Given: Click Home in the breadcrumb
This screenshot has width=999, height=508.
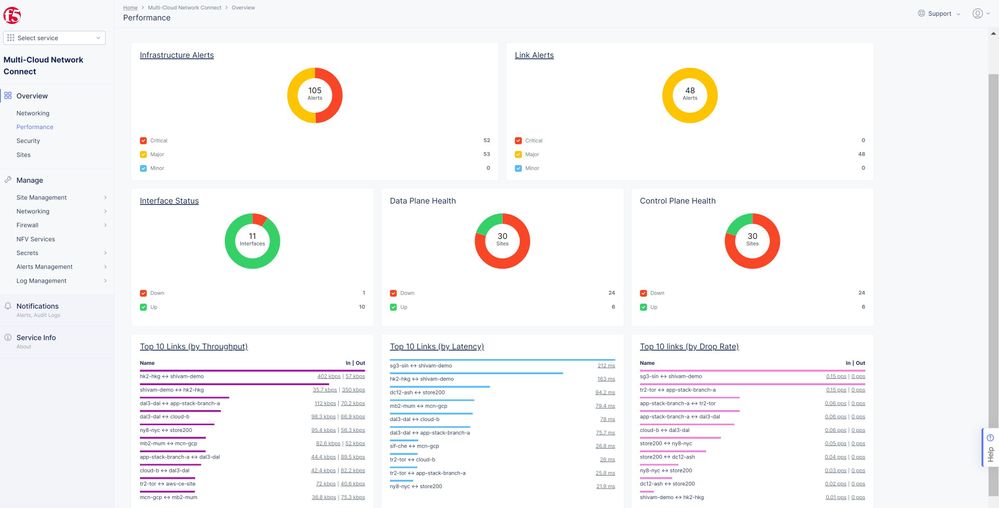Looking at the screenshot, I should click(x=130, y=7).
